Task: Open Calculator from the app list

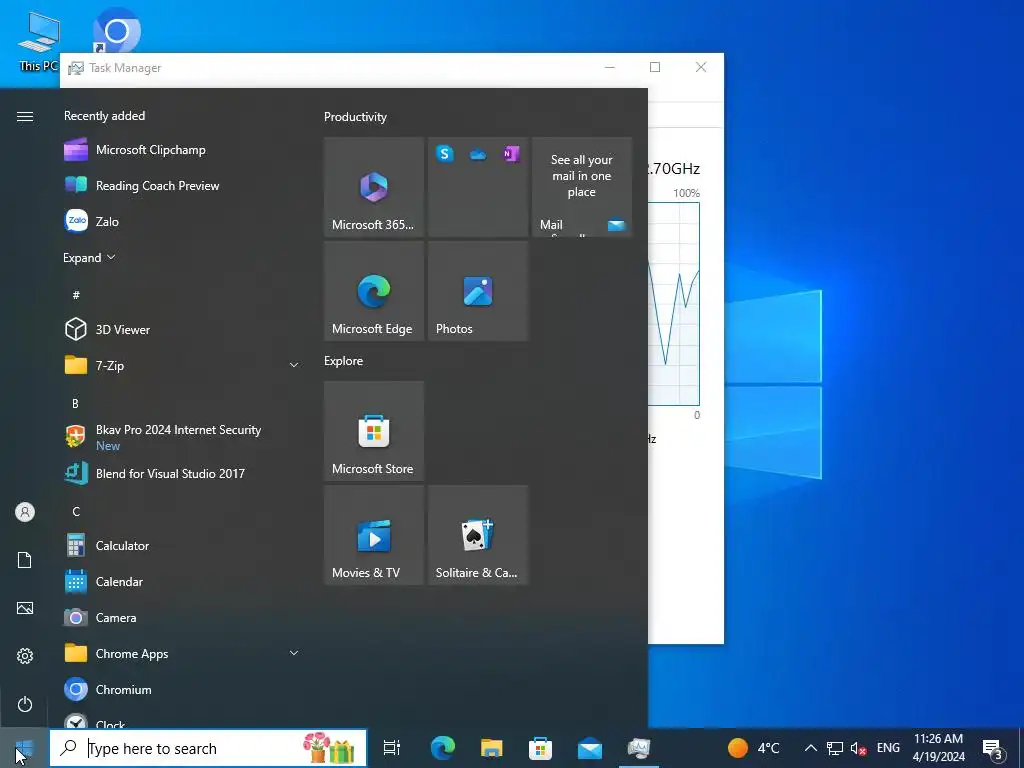Action: [182, 545]
